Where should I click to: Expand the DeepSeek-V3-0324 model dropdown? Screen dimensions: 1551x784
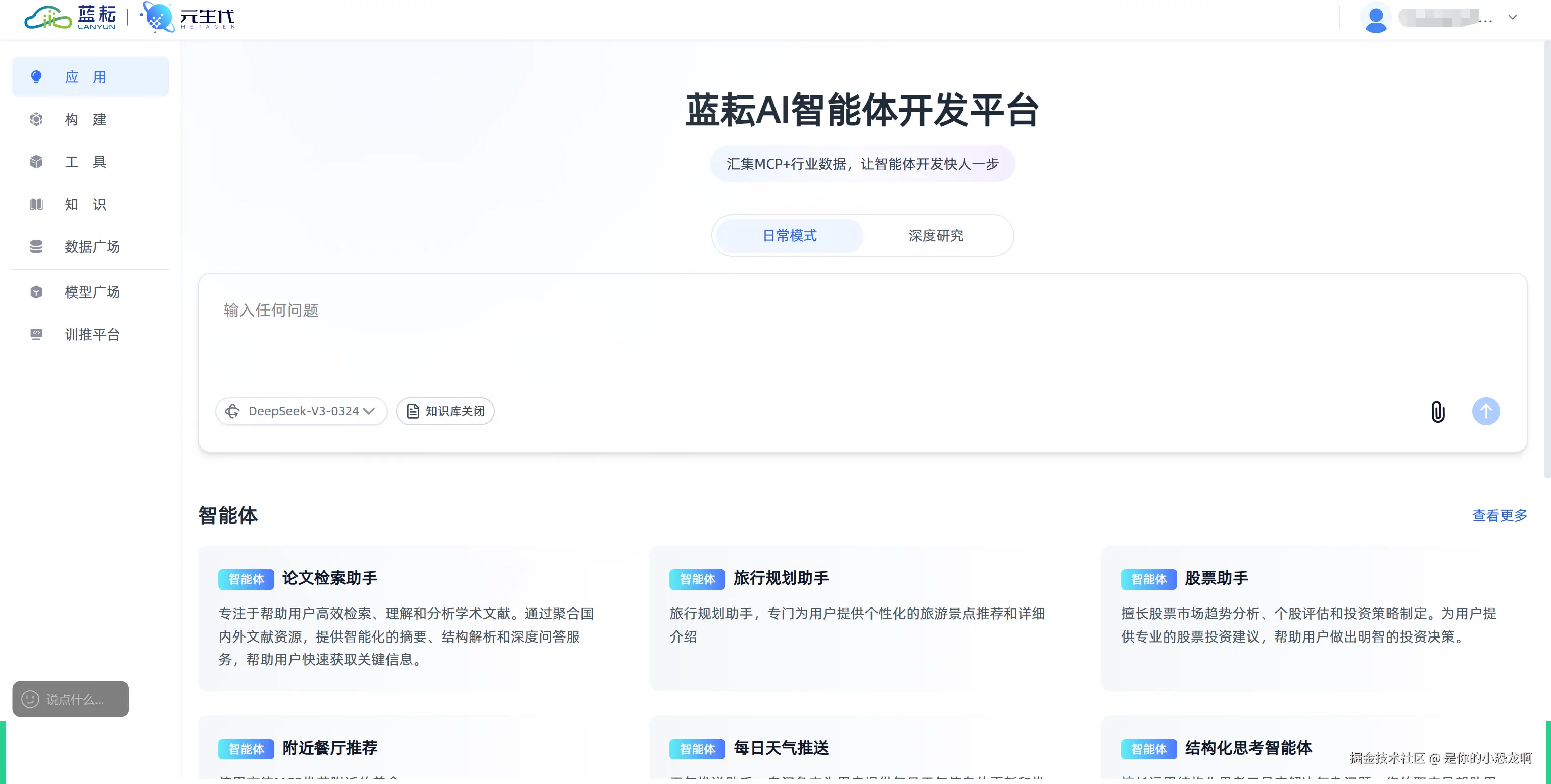pos(301,411)
